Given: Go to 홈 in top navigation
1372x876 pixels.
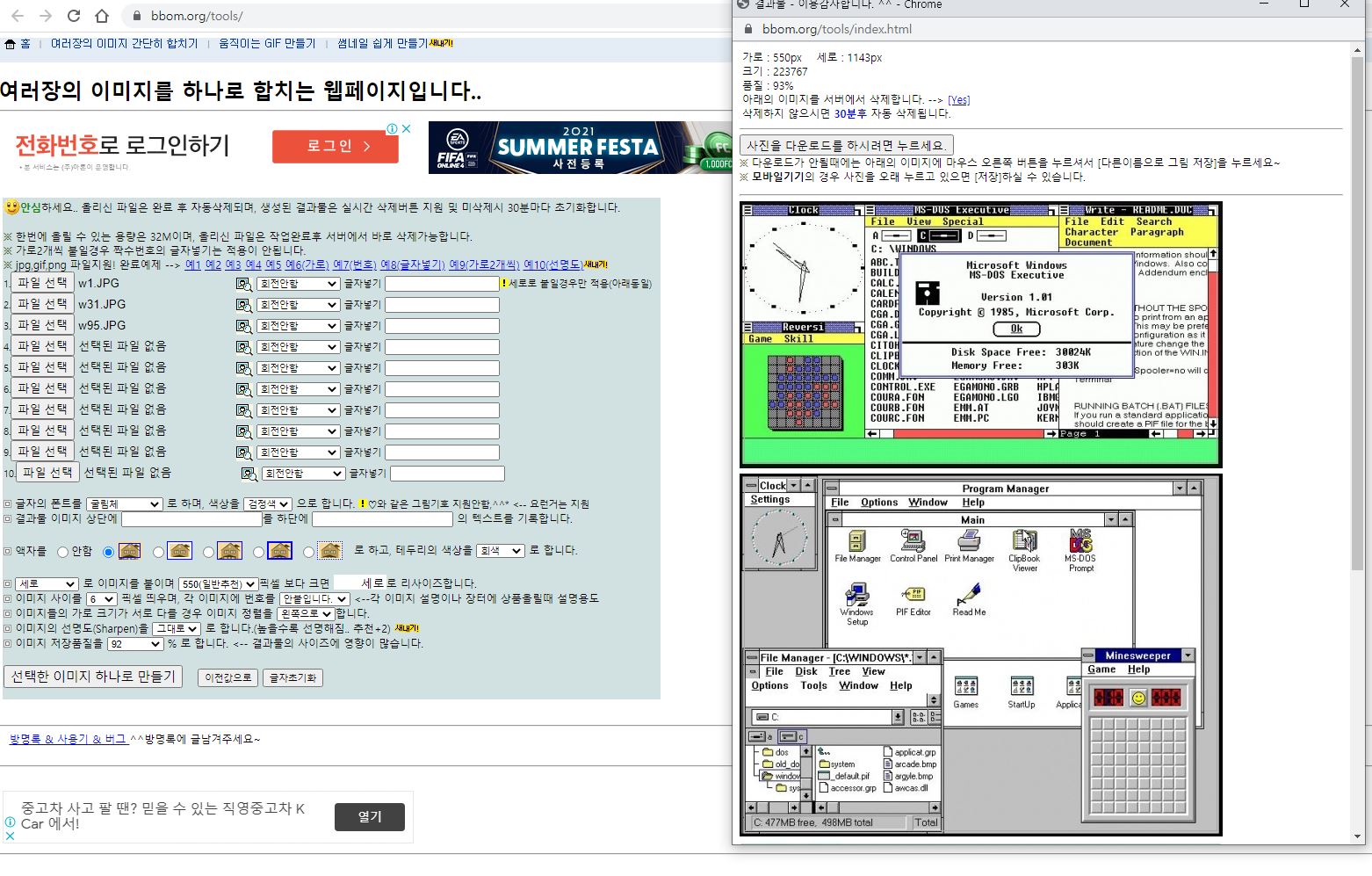Looking at the screenshot, I should tap(25, 43).
